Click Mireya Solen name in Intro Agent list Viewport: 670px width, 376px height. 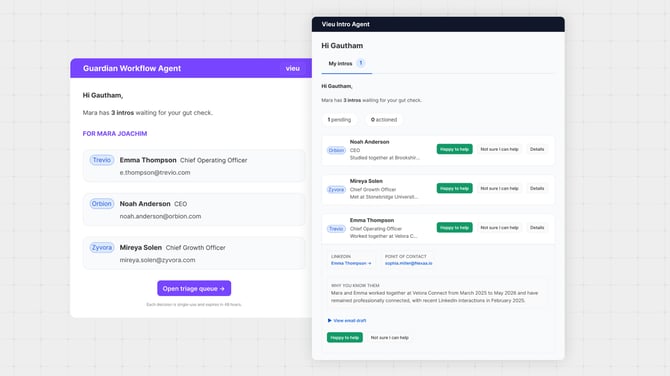366,181
